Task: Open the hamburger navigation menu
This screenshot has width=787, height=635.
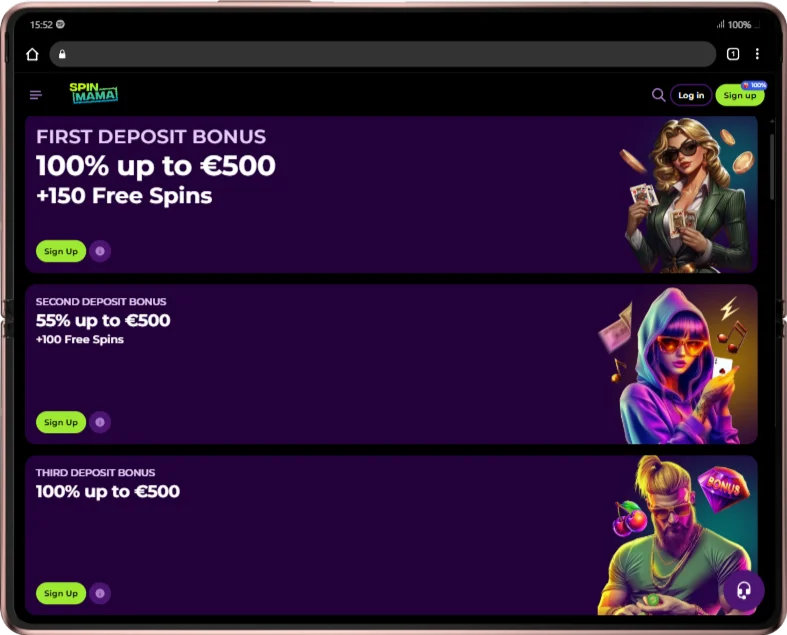Action: pos(36,95)
